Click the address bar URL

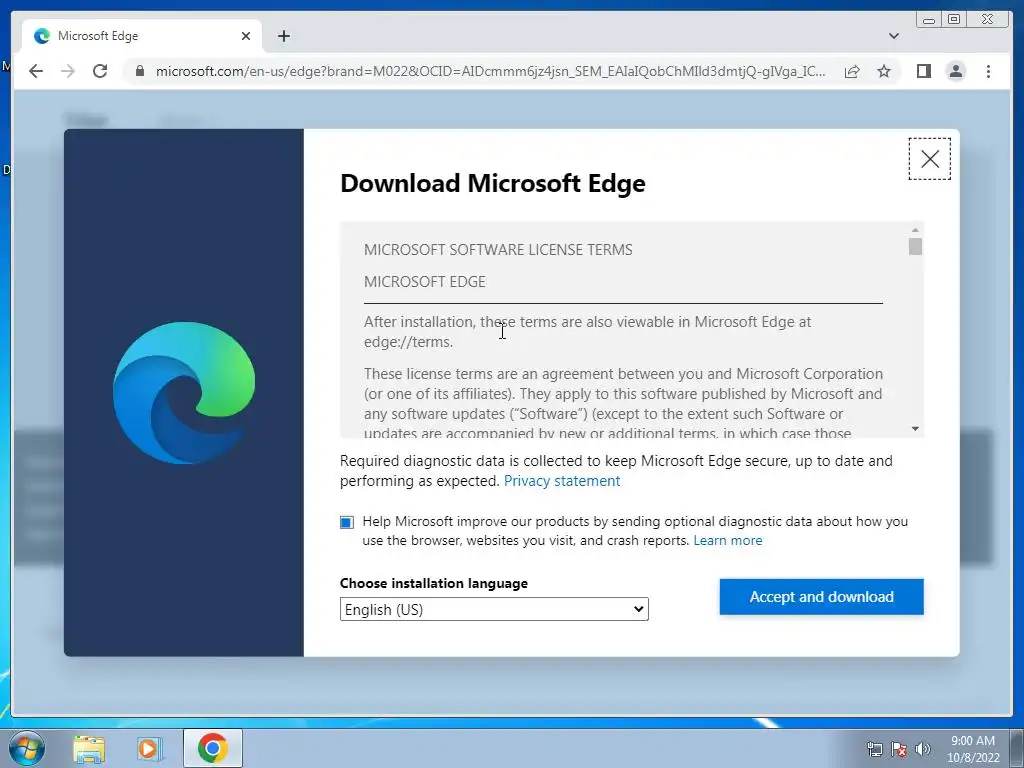click(x=490, y=71)
